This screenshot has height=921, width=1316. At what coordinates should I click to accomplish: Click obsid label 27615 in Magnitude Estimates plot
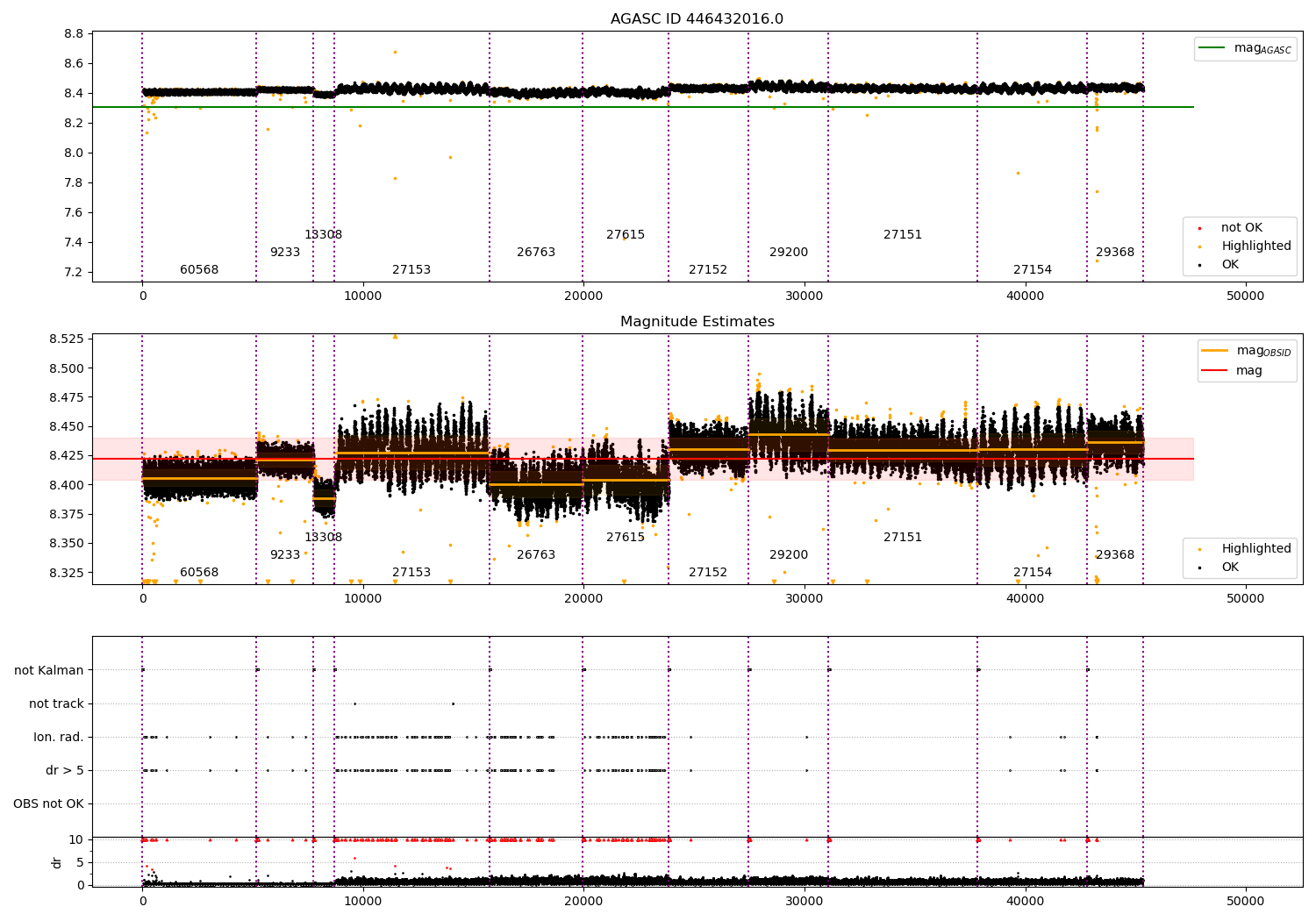(x=626, y=538)
